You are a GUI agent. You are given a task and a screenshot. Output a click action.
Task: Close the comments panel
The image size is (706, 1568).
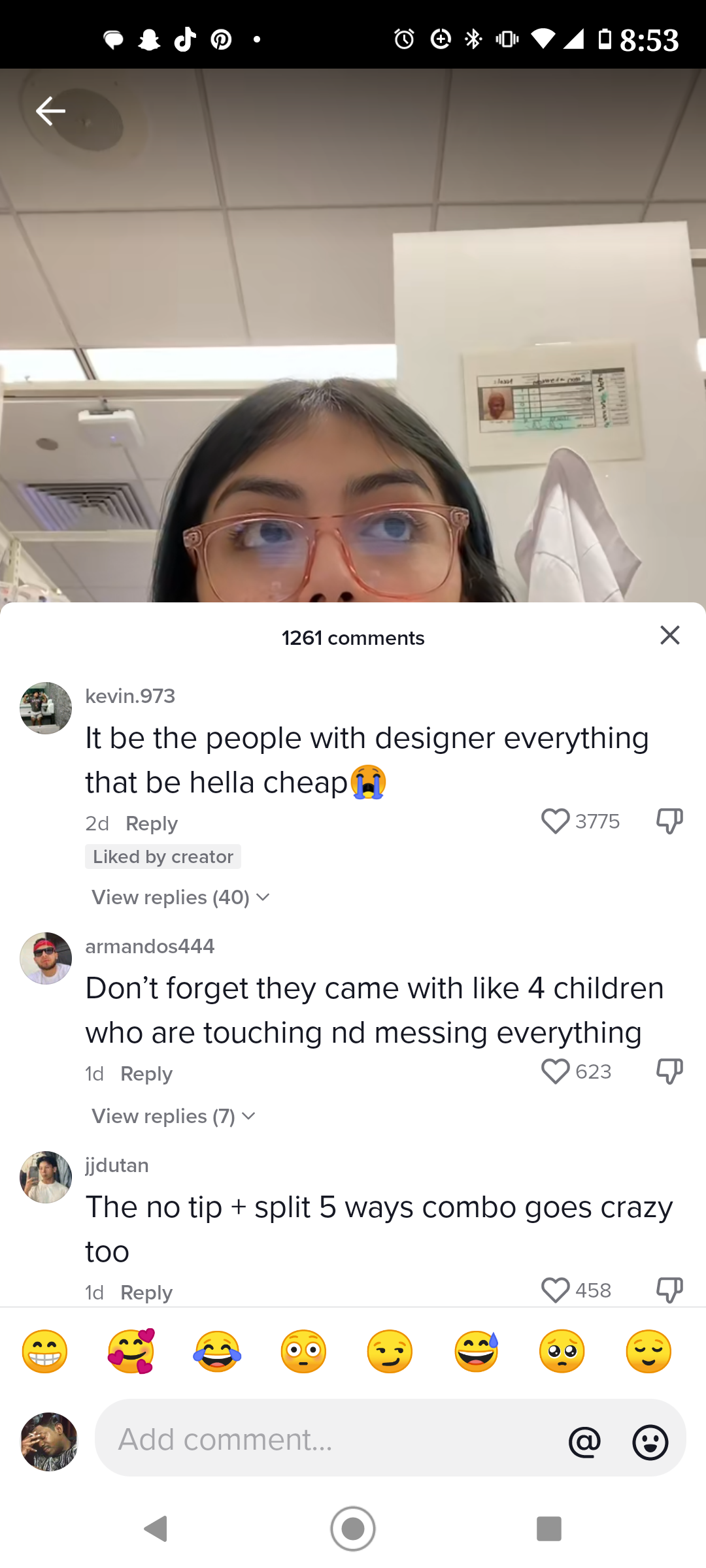(x=669, y=635)
